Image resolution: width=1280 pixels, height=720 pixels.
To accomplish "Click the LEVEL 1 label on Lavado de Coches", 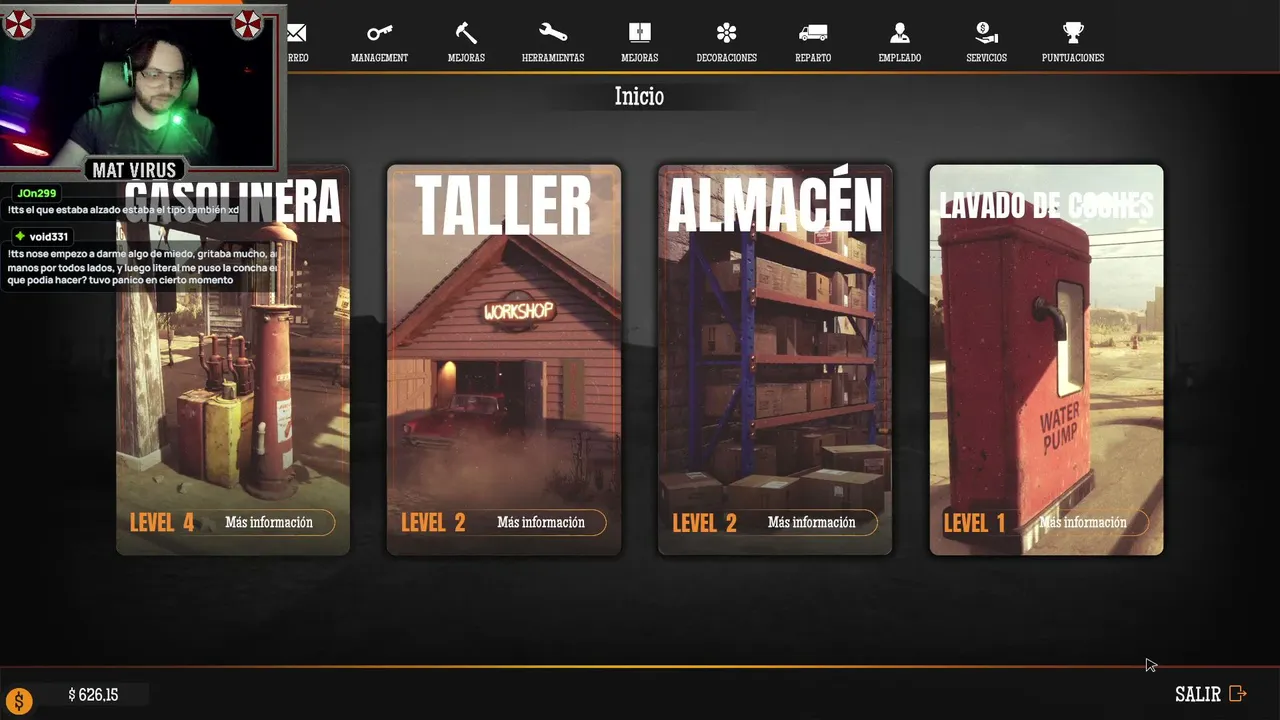I will [975, 522].
